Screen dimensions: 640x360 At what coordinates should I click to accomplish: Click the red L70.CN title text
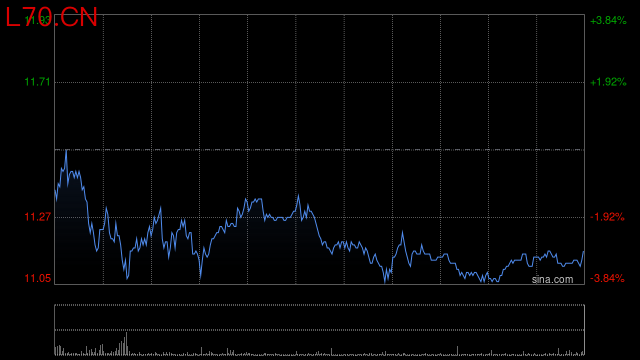[51, 18]
